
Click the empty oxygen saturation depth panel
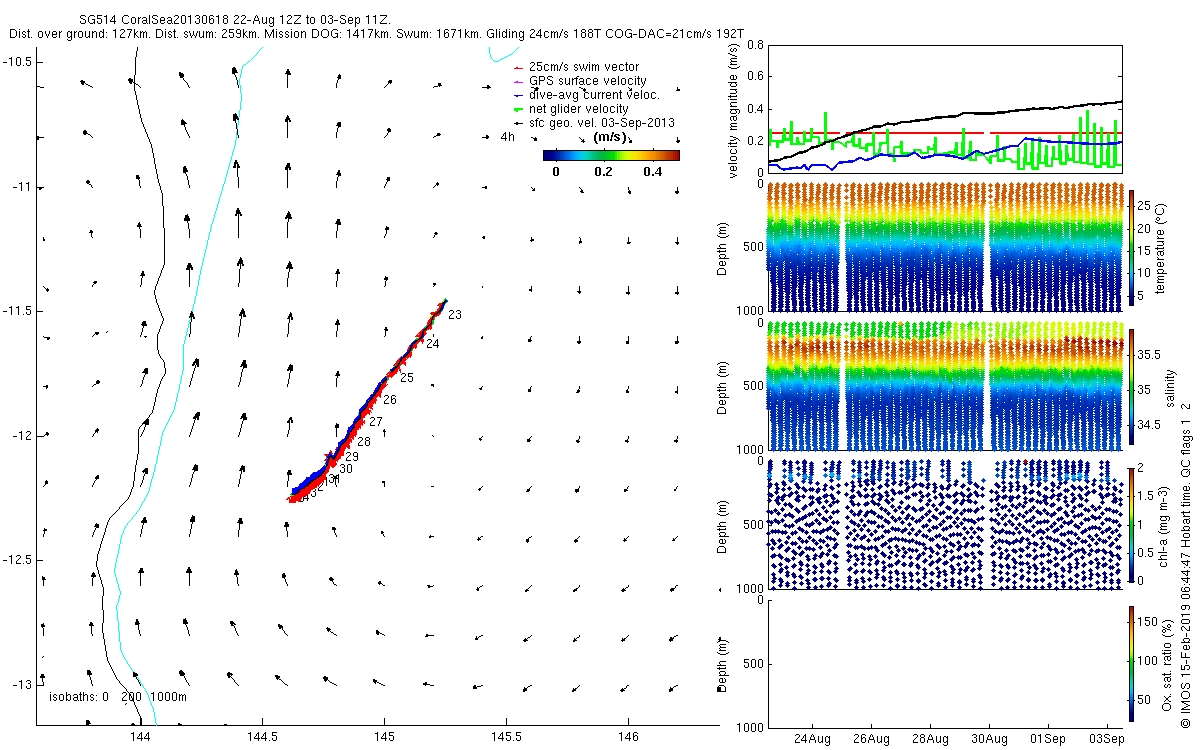point(945,662)
